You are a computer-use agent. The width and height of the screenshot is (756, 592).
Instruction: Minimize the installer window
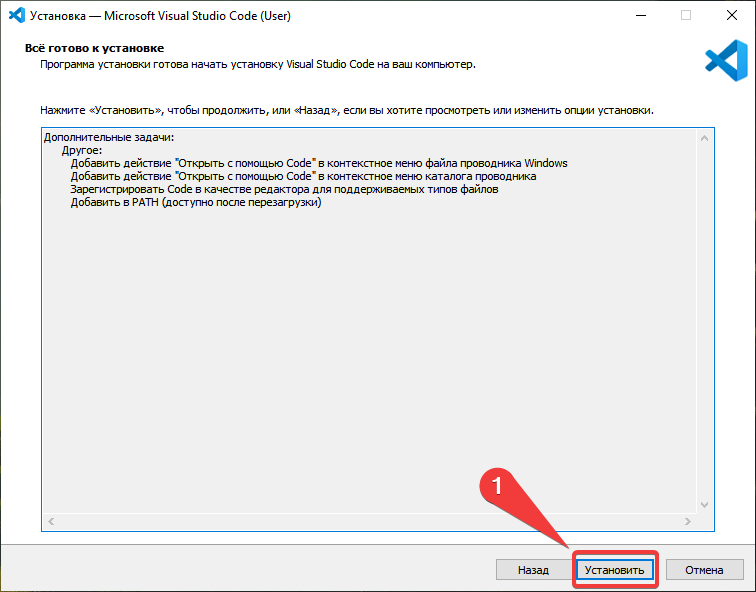pos(641,15)
